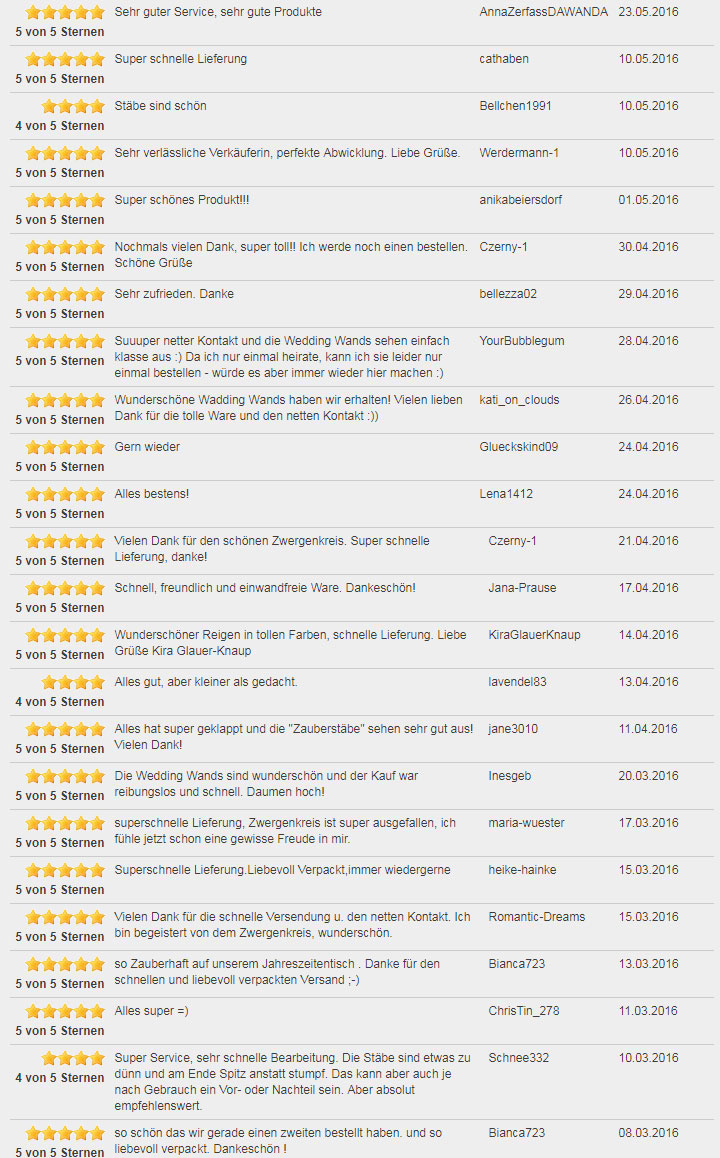Click the stars beside YourBubblegum's review
This screenshot has height=1158, width=720.
[x=65, y=341]
